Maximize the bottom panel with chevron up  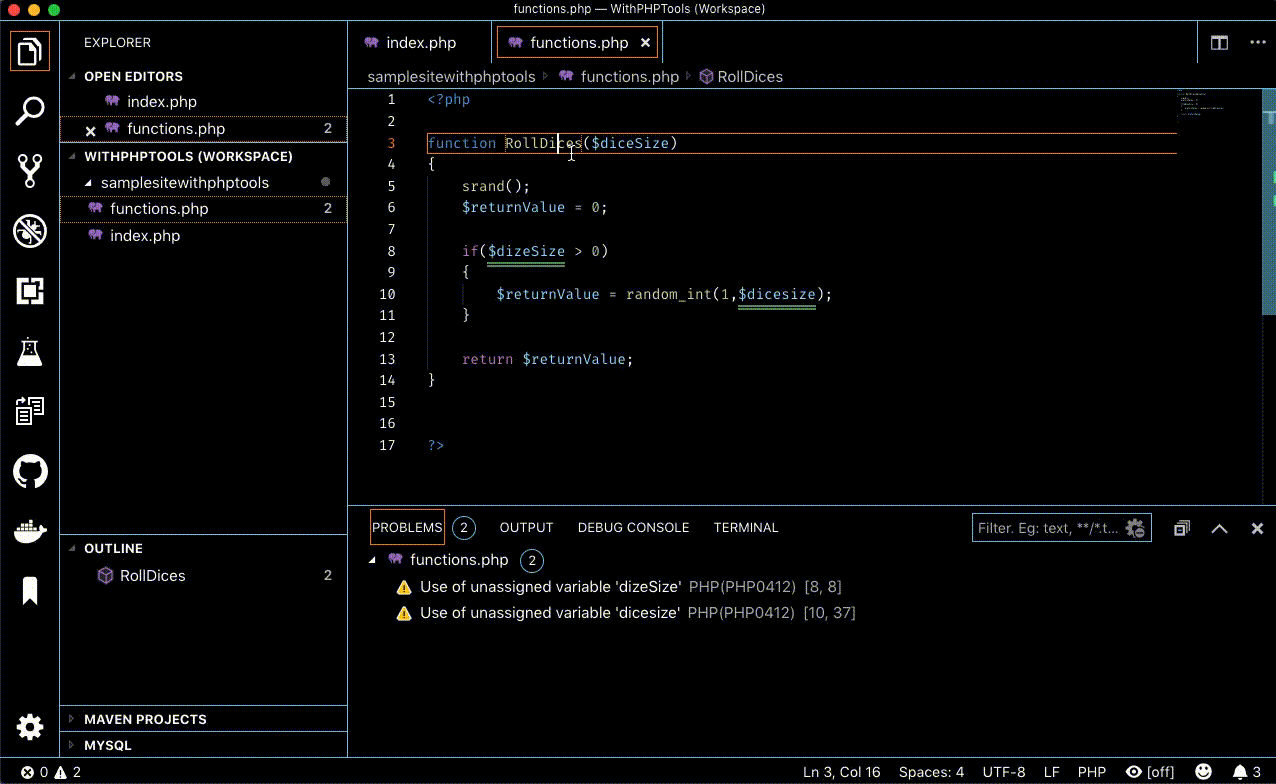coord(1219,528)
